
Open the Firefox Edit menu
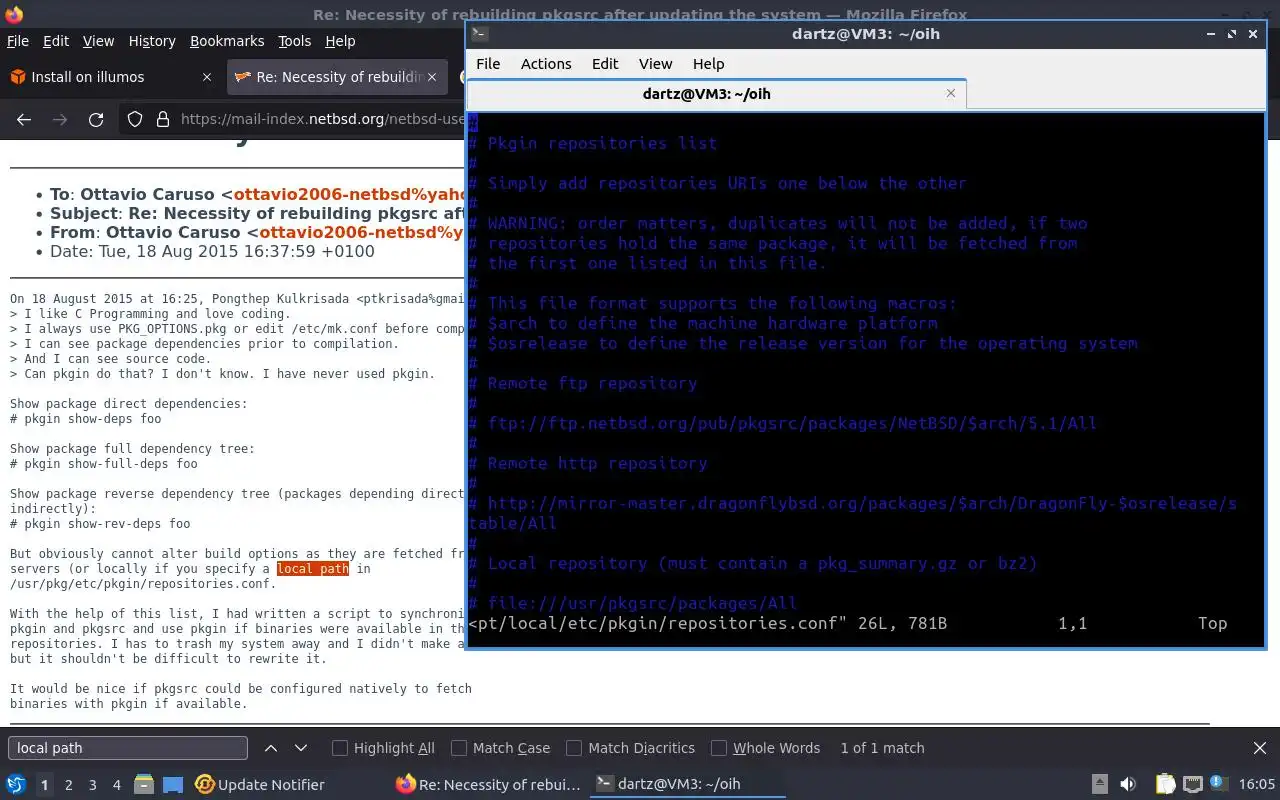tap(56, 41)
